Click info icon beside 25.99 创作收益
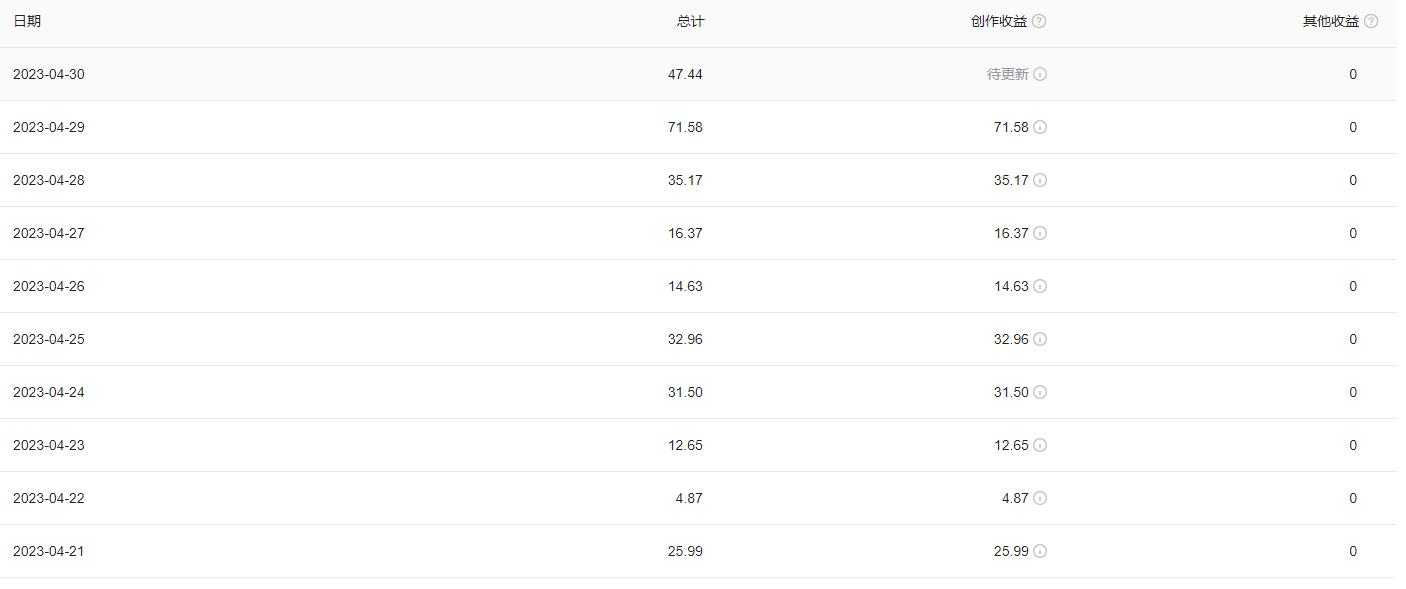The height and width of the screenshot is (589, 1406). [1040, 551]
